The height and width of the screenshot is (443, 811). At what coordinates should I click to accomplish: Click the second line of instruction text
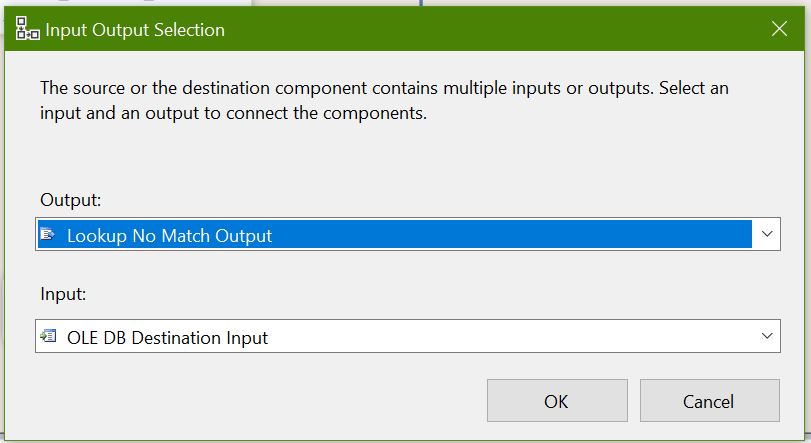click(x=233, y=113)
